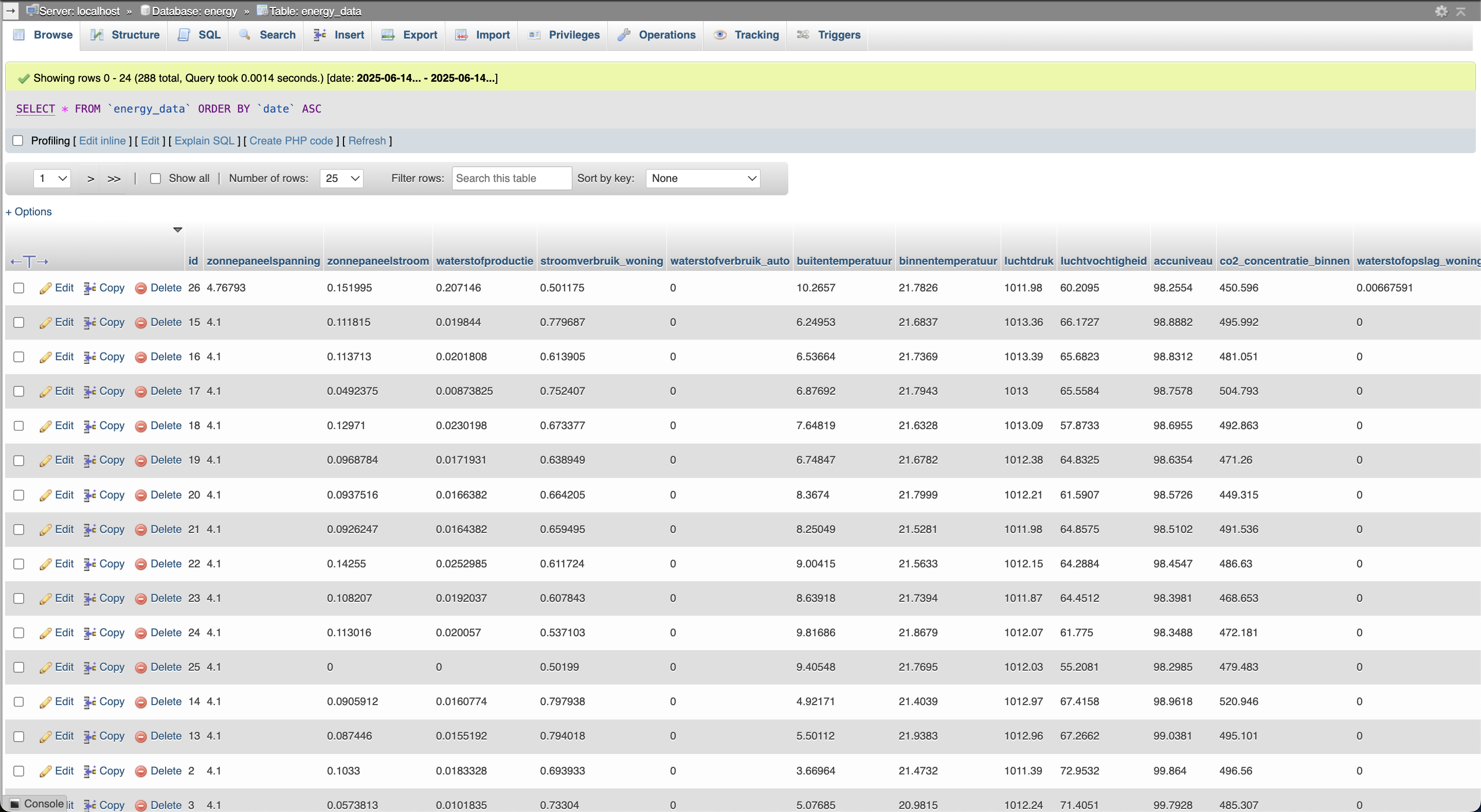This screenshot has width=1481, height=812.
Task: Go to last page with >> button
Action: coord(114,179)
